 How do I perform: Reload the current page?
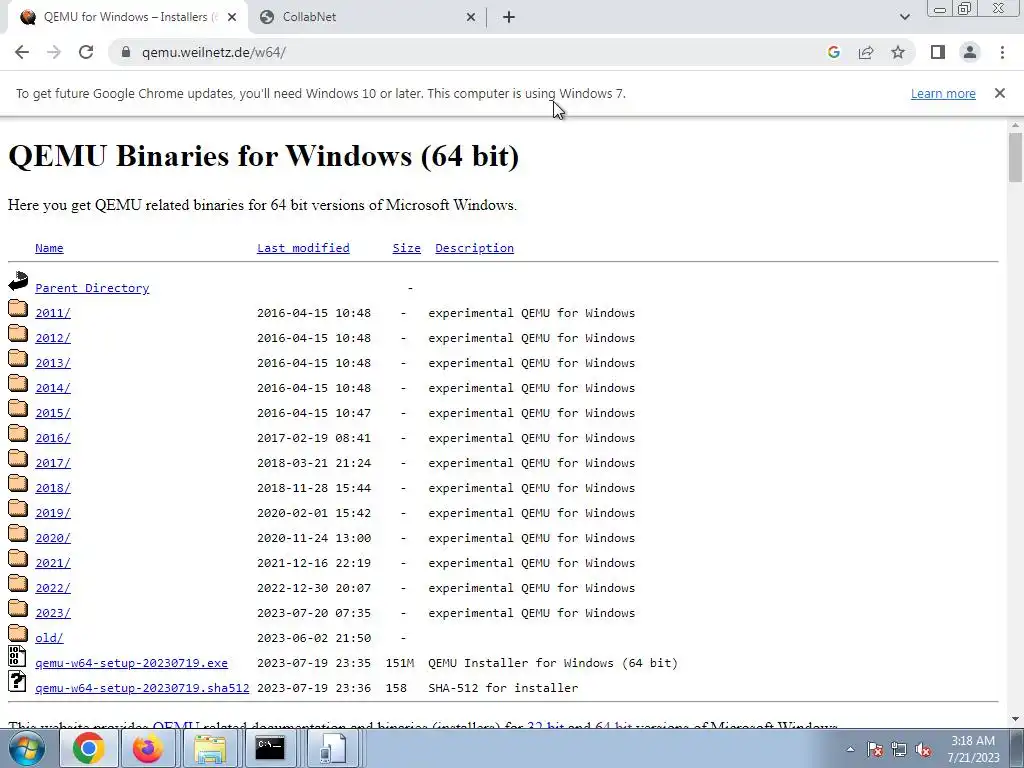(86, 52)
